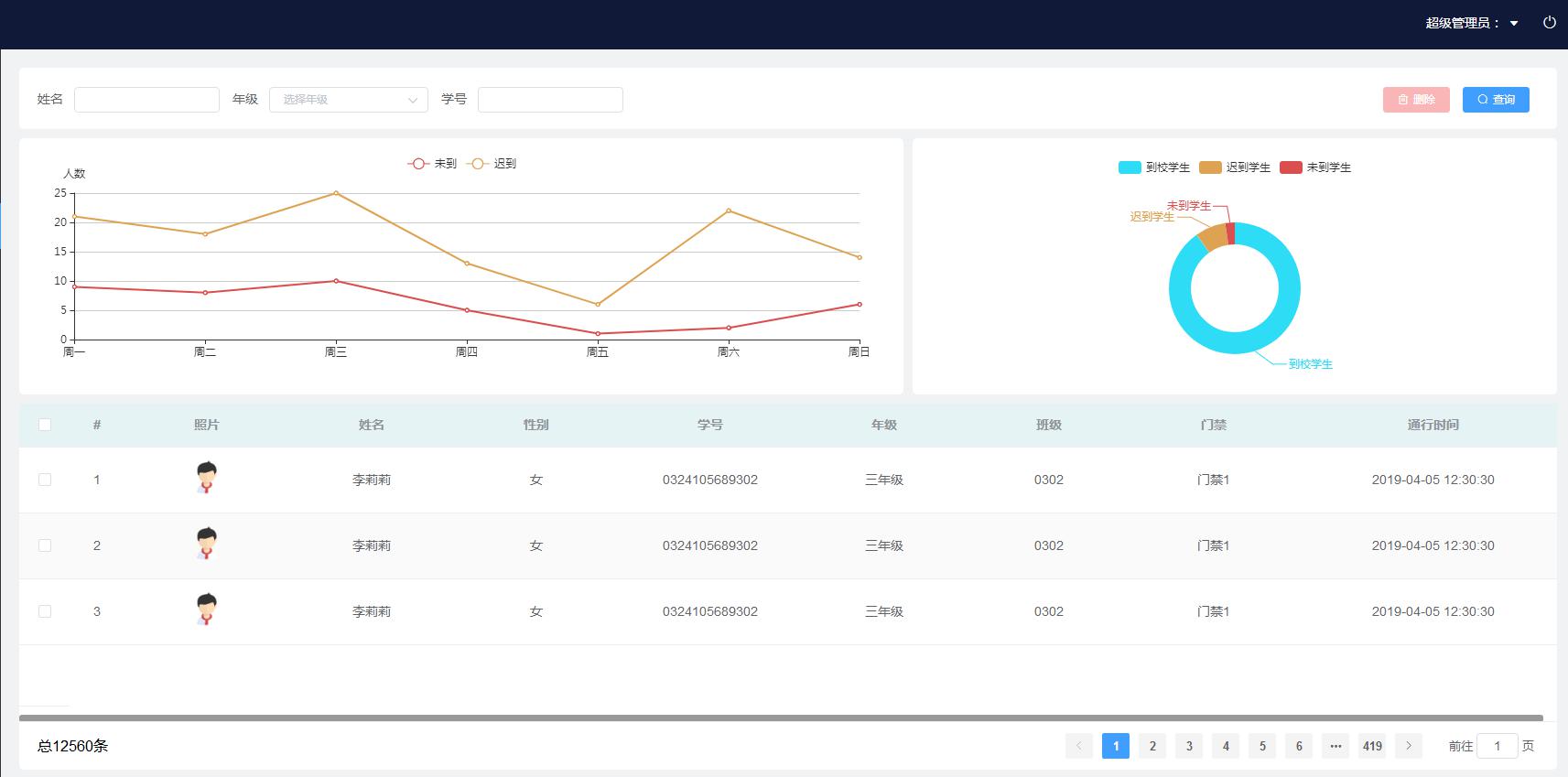Click the power logout icon
Image resolution: width=1568 pixels, height=777 pixels.
1549,23
